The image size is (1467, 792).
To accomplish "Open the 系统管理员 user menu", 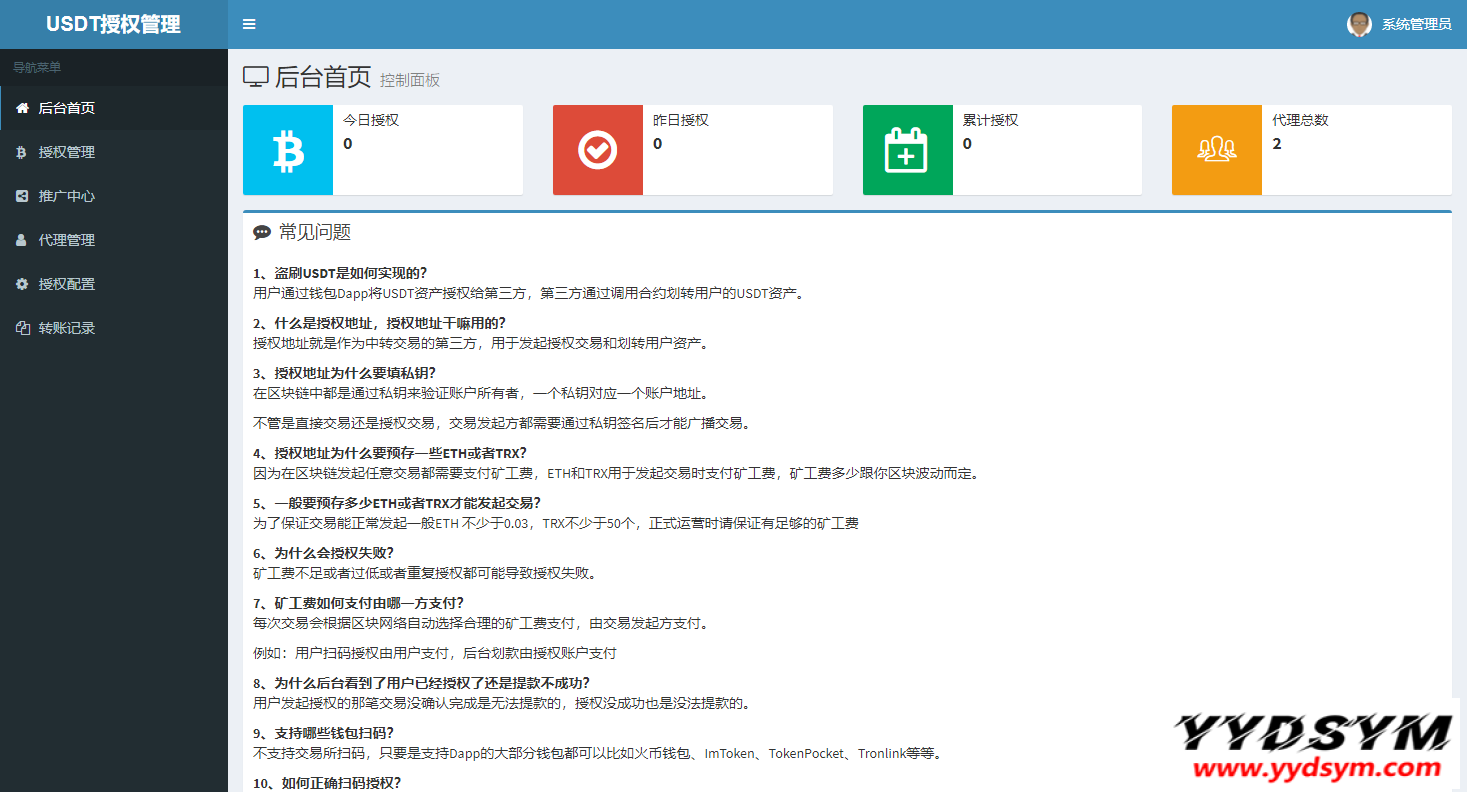I will coord(1416,24).
